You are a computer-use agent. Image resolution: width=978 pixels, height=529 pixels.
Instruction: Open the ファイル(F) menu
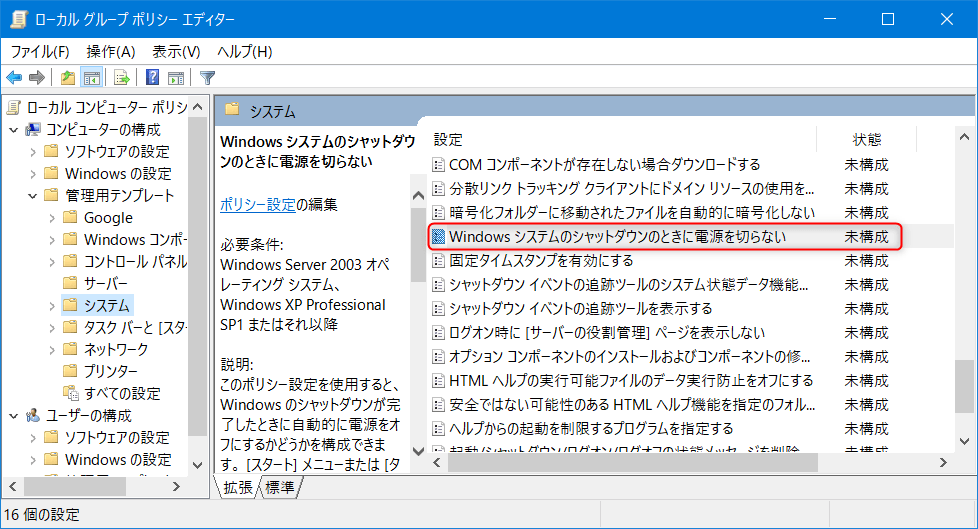pyautogui.click(x=40, y=51)
